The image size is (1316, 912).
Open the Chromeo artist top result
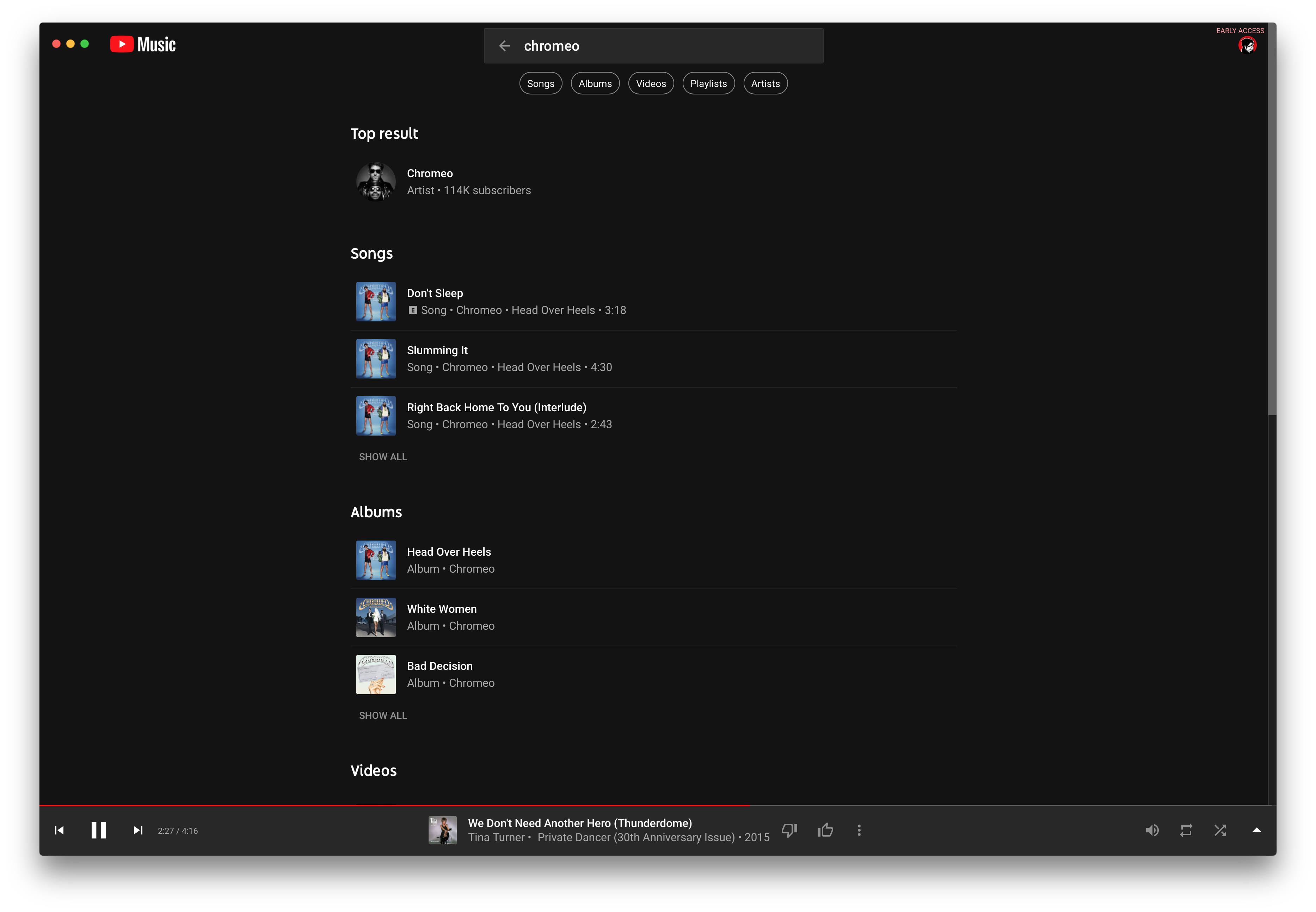tap(430, 173)
